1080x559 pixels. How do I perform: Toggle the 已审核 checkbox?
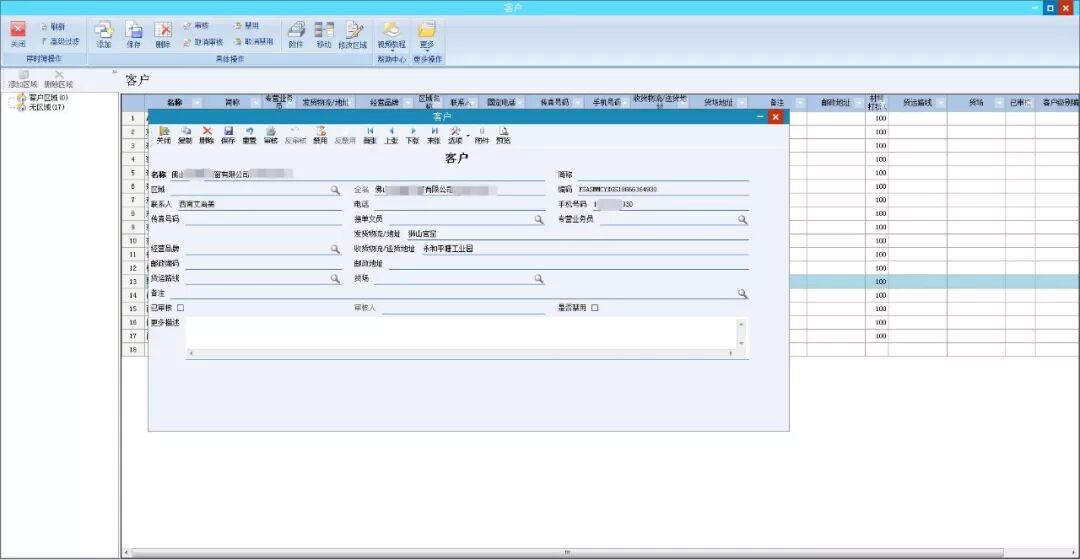click(180, 308)
